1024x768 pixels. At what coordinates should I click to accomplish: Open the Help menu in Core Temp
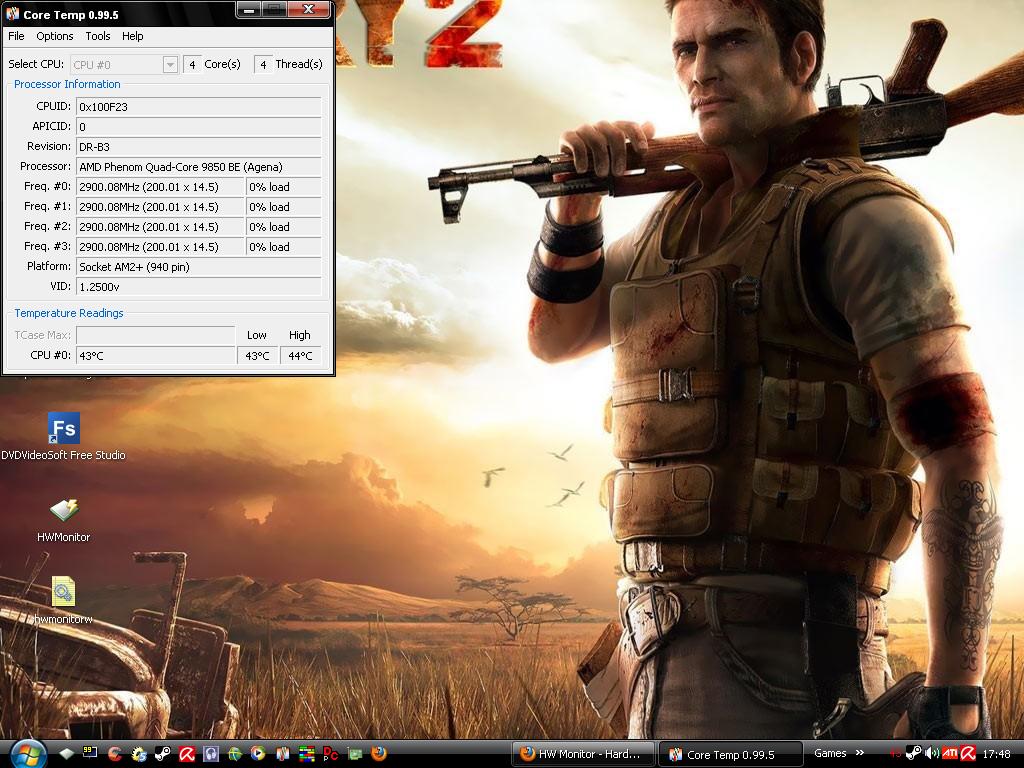[133, 36]
